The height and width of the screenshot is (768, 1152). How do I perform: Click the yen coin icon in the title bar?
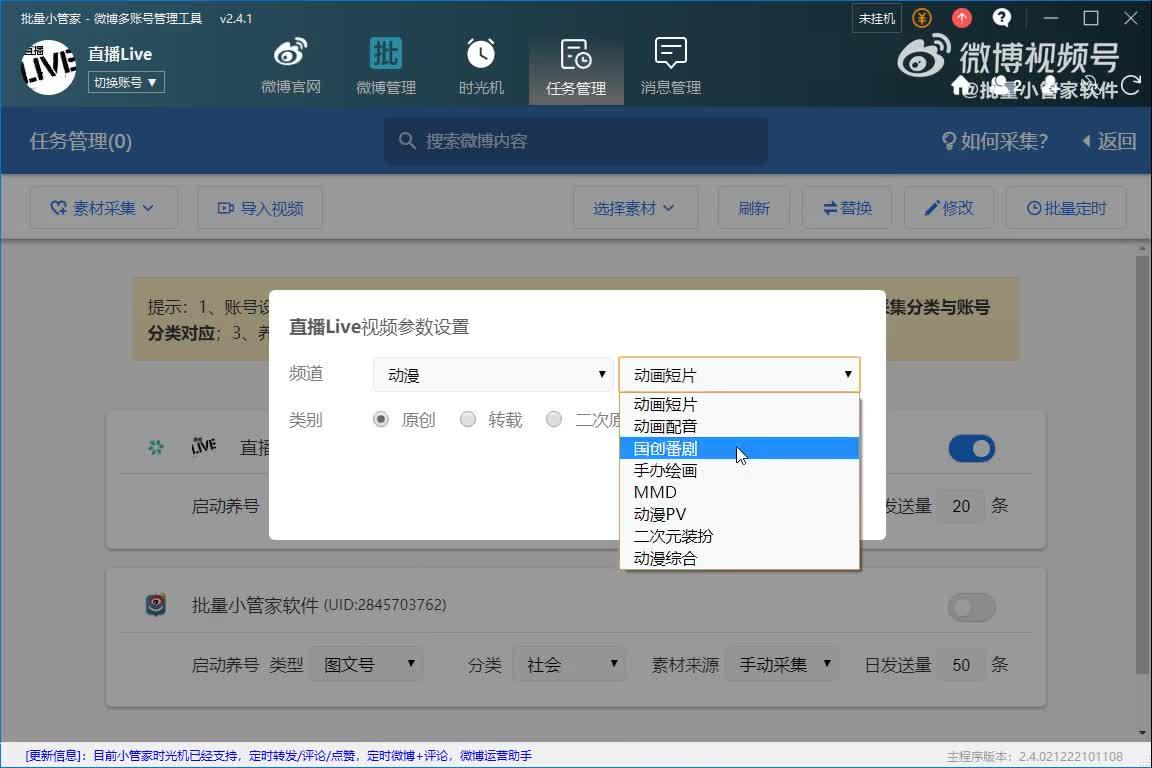point(922,18)
